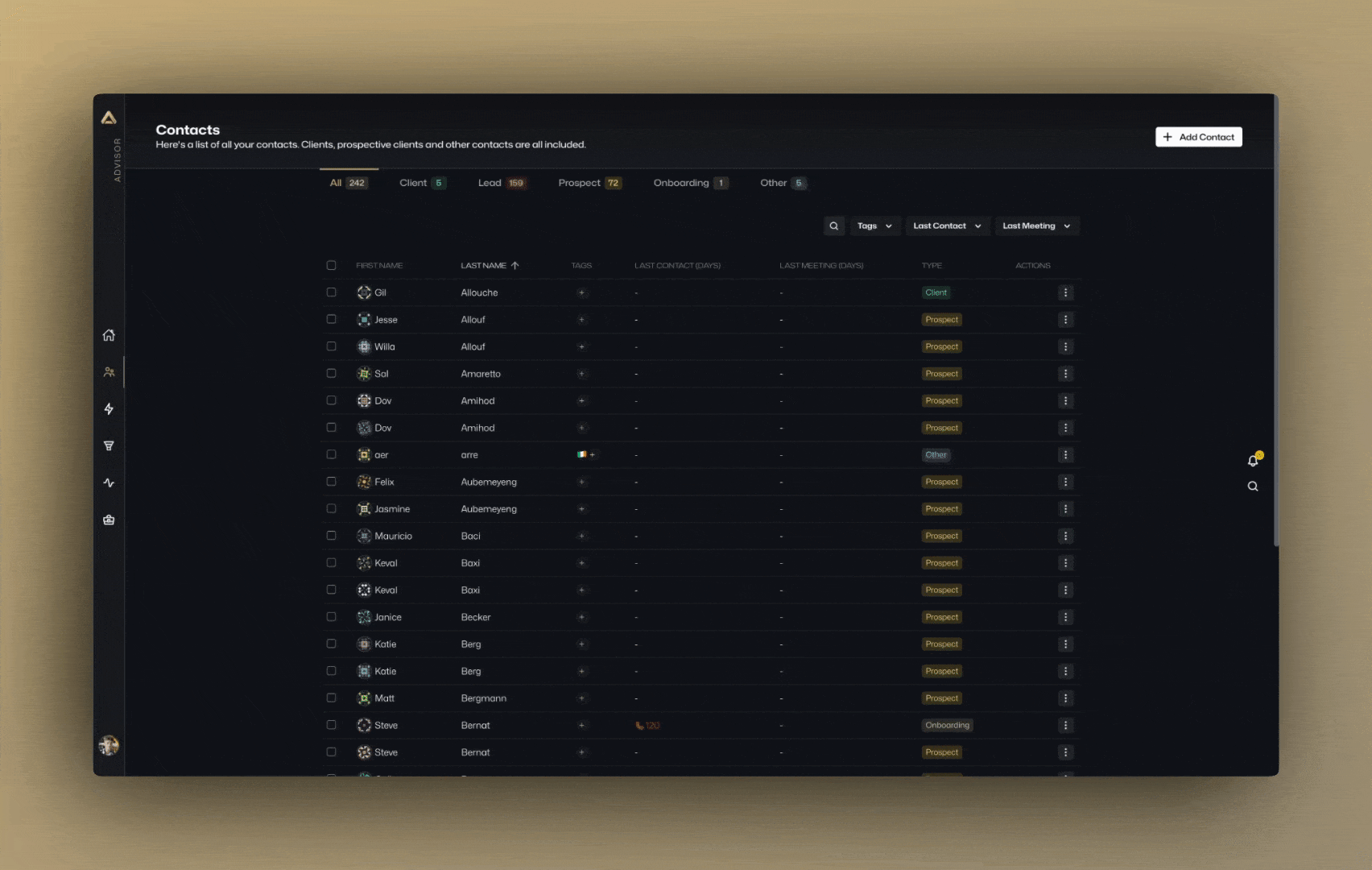
Task: Open the contact named Jasmine
Action: (x=392, y=509)
